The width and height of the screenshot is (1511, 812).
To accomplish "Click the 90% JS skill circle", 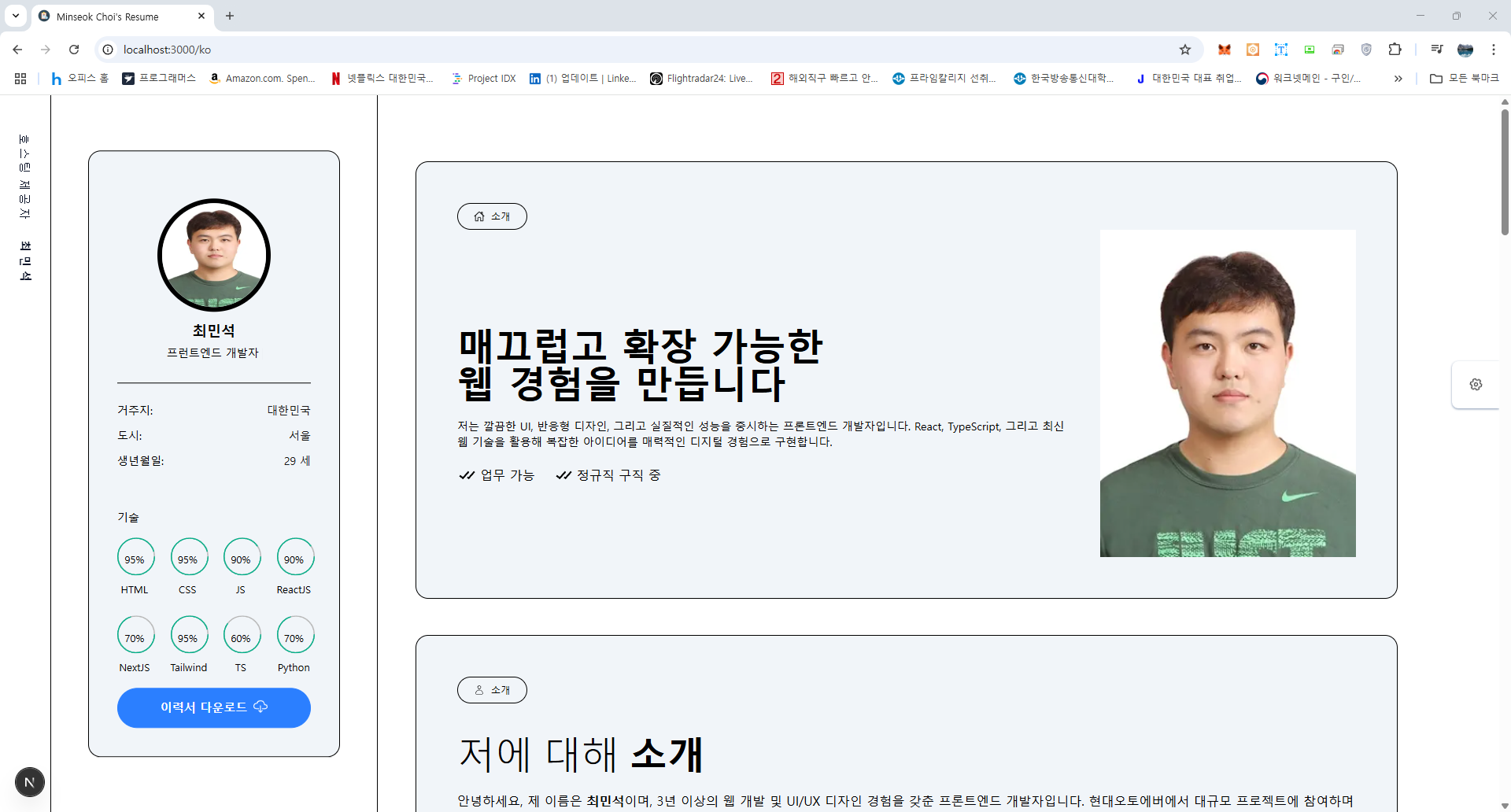I will [x=242, y=558].
